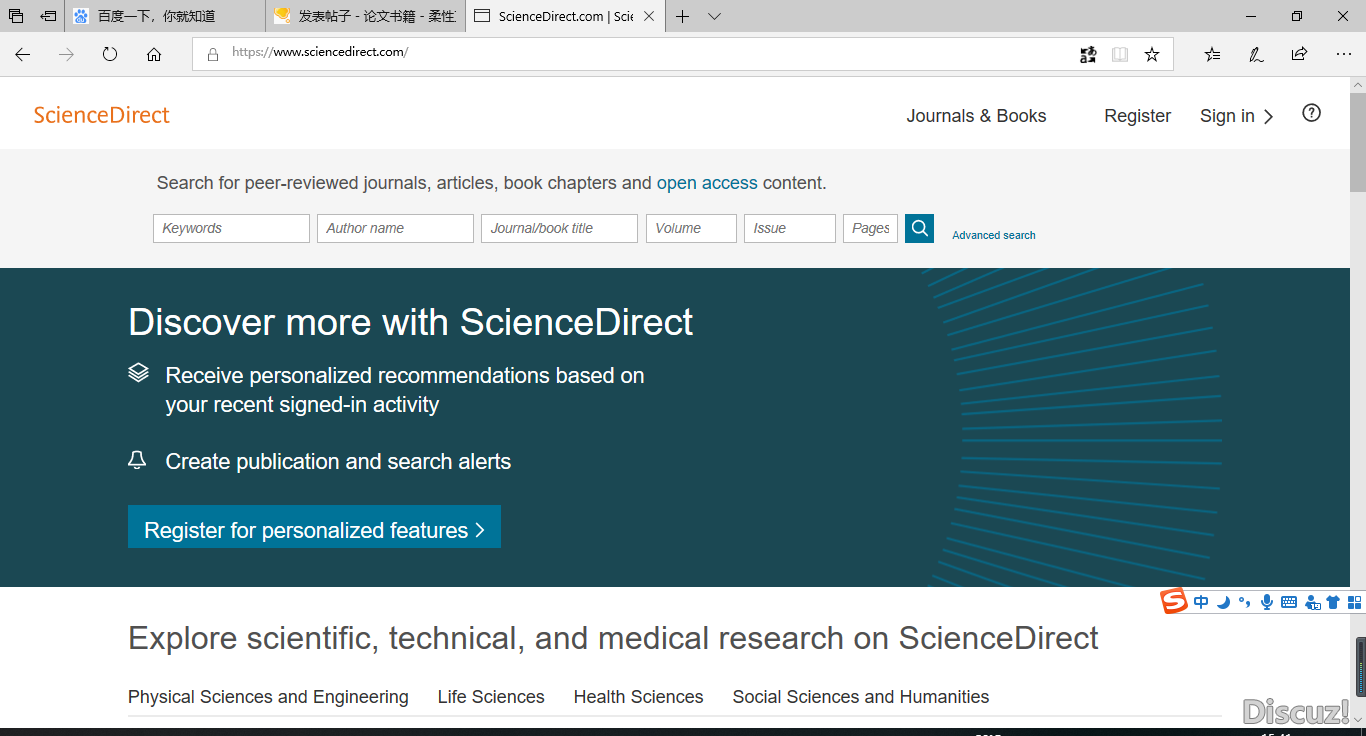Open the Journals & Books menu

(x=976, y=116)
